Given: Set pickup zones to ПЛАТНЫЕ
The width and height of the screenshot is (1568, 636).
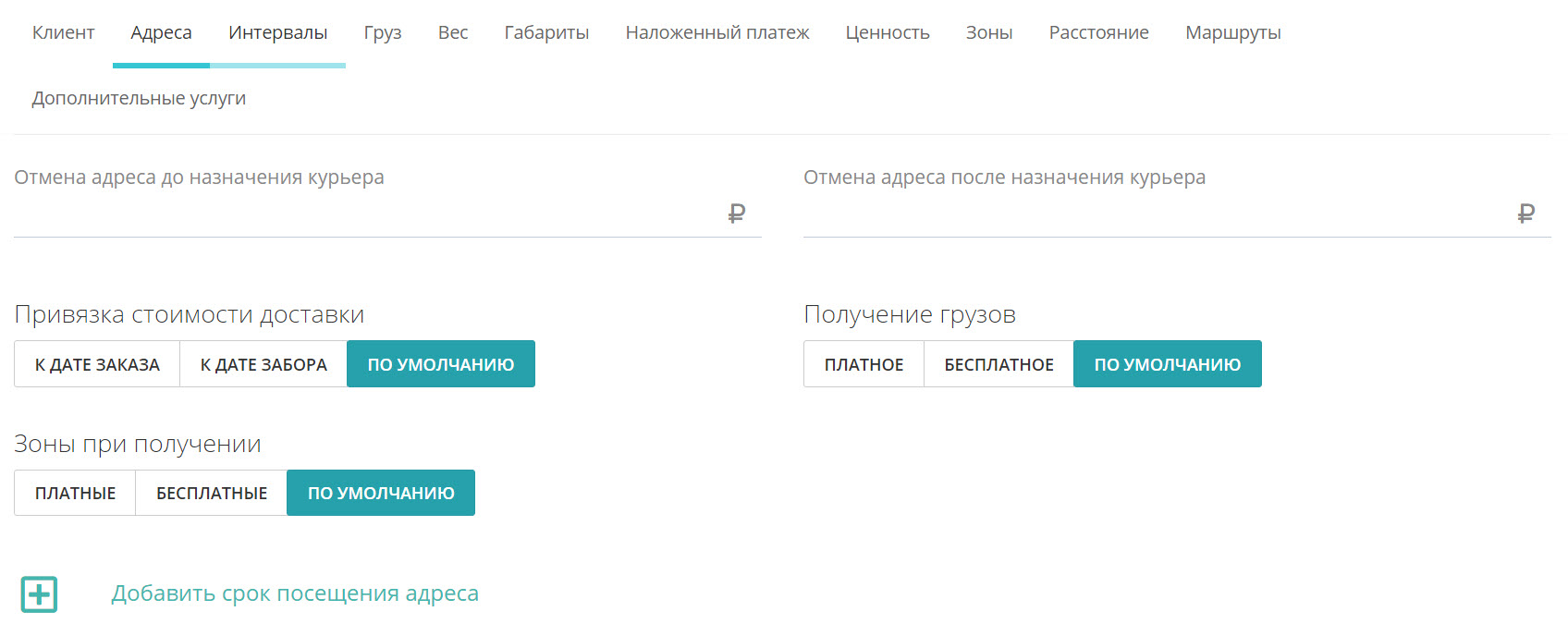Looking at the screenshot, I should click(x=75, y=493).
